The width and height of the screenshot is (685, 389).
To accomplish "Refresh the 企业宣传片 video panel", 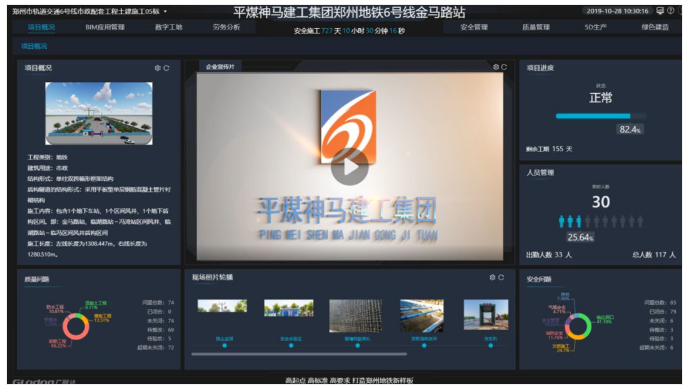I will pyautogui.click(x=504, y=67).
